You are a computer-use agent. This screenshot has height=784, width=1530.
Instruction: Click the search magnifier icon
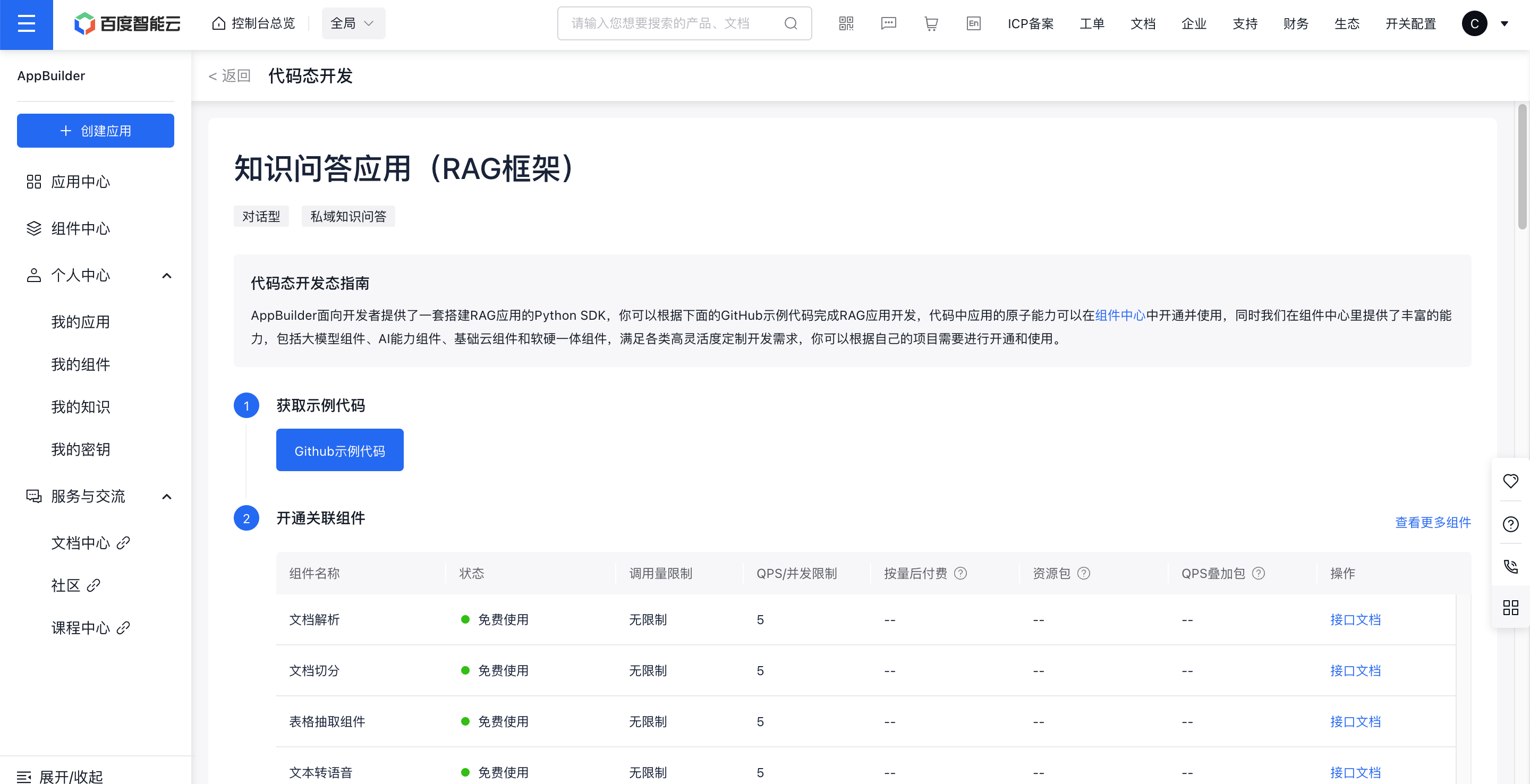790,24
